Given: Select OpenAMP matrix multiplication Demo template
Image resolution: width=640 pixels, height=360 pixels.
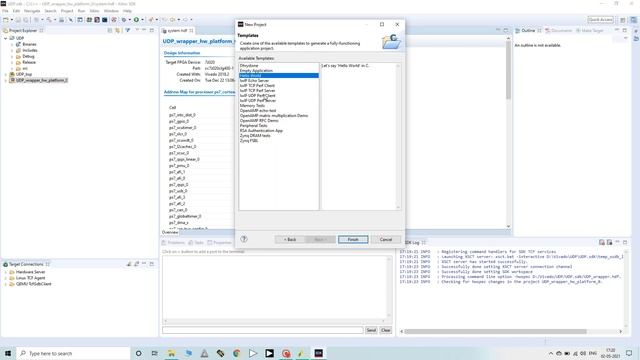Looking at the screenshot, I should pyautogui.click(x=279, y=116).
